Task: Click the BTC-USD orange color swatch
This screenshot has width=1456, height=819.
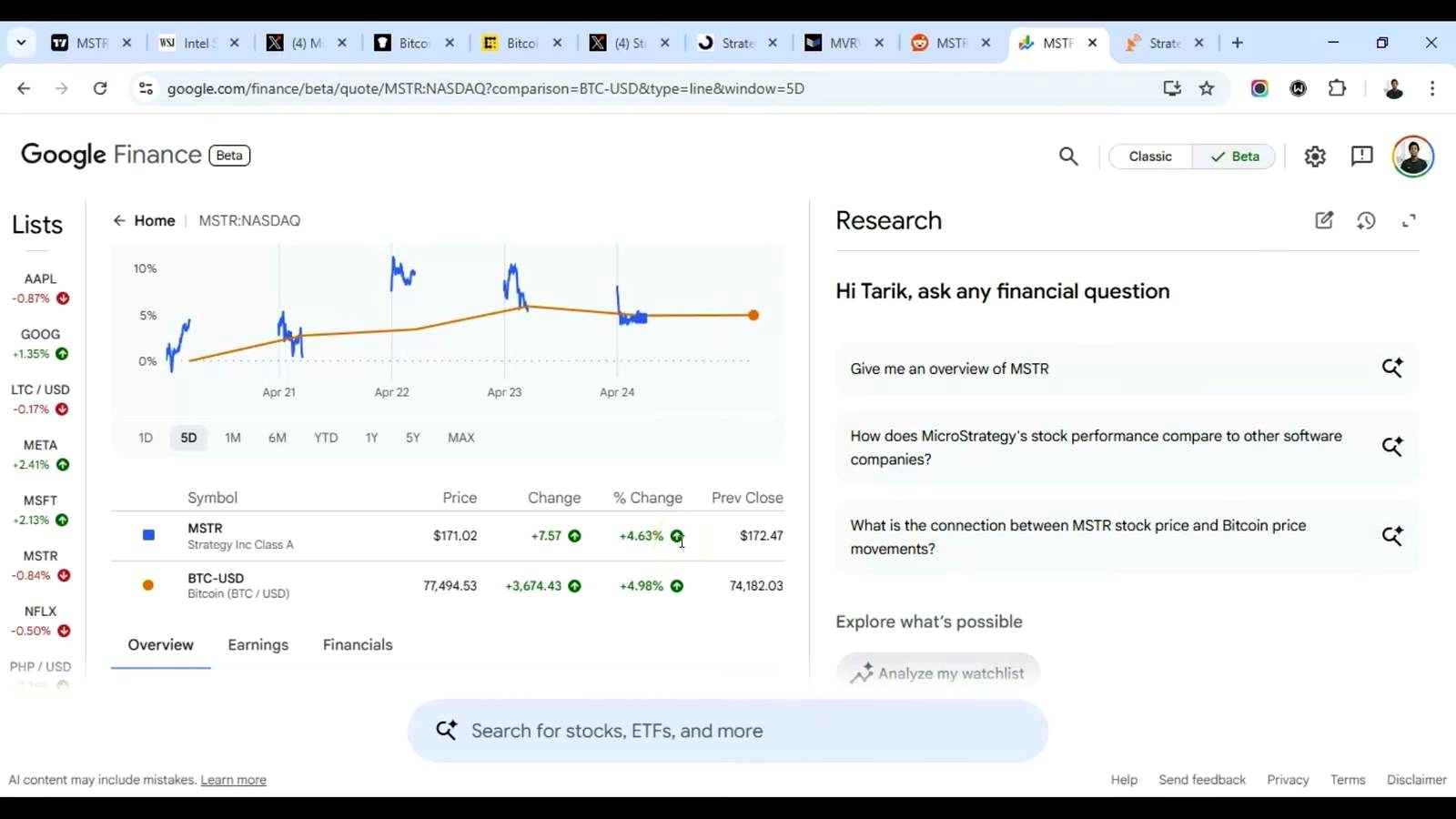Action: [x=148, y=585]
